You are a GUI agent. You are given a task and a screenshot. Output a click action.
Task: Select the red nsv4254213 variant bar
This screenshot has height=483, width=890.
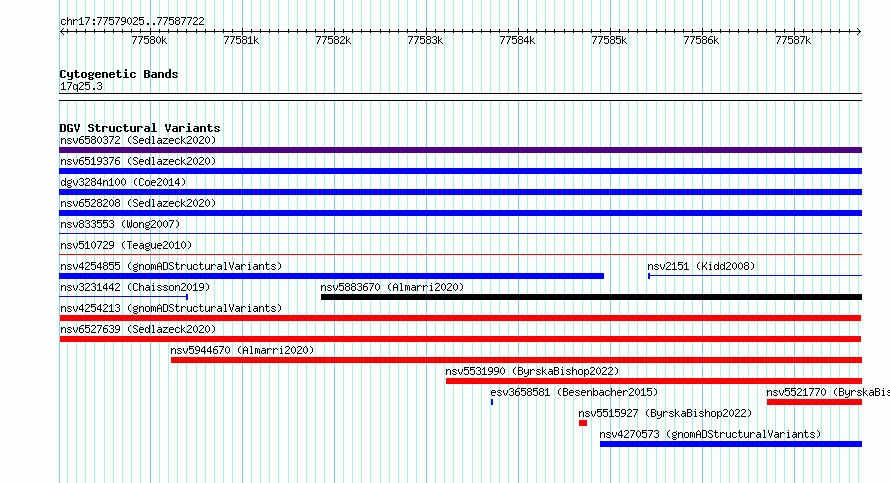tap(460, 318)
